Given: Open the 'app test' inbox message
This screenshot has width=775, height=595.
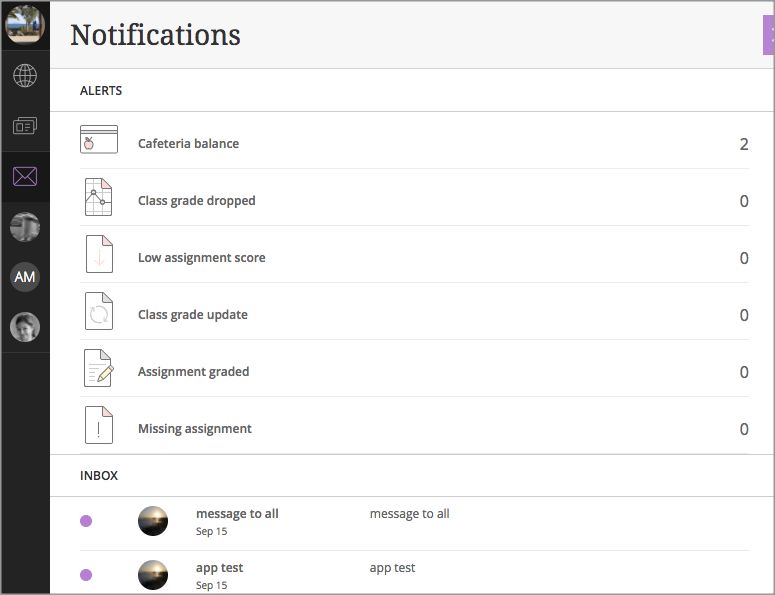Looking at the screenshot, I should (x=414, y=573).
